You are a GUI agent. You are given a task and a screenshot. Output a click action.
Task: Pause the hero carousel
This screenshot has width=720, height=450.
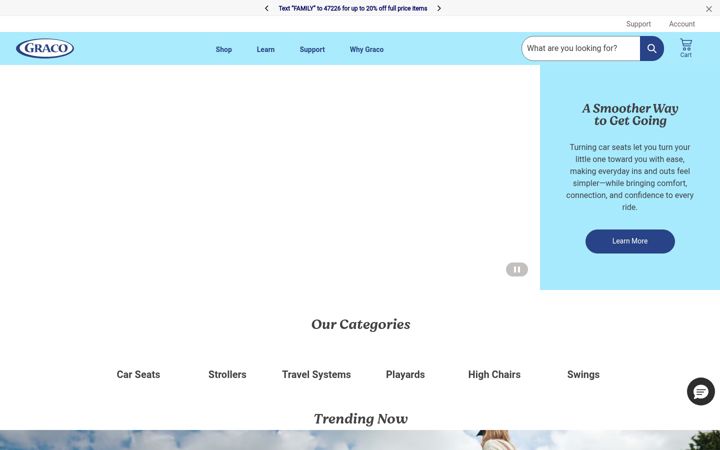(517, 270)
